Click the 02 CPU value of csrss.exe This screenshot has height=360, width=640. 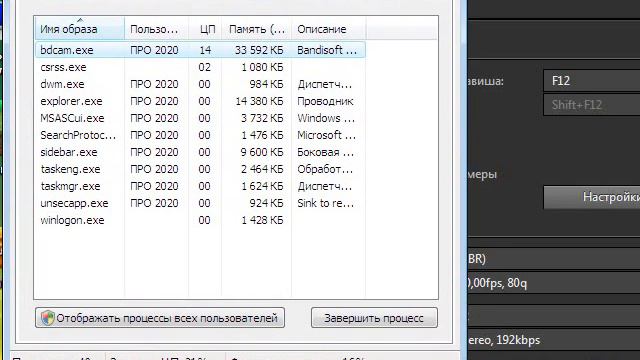click(204, 67)
